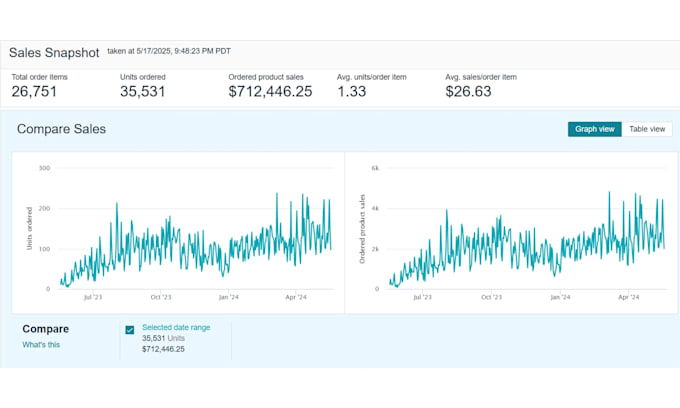The height and width of the screenshot is (408, 680).
Task: Click the 35,531 Units text under Compare
Action: pyautogui.click(x=163, y=338)
